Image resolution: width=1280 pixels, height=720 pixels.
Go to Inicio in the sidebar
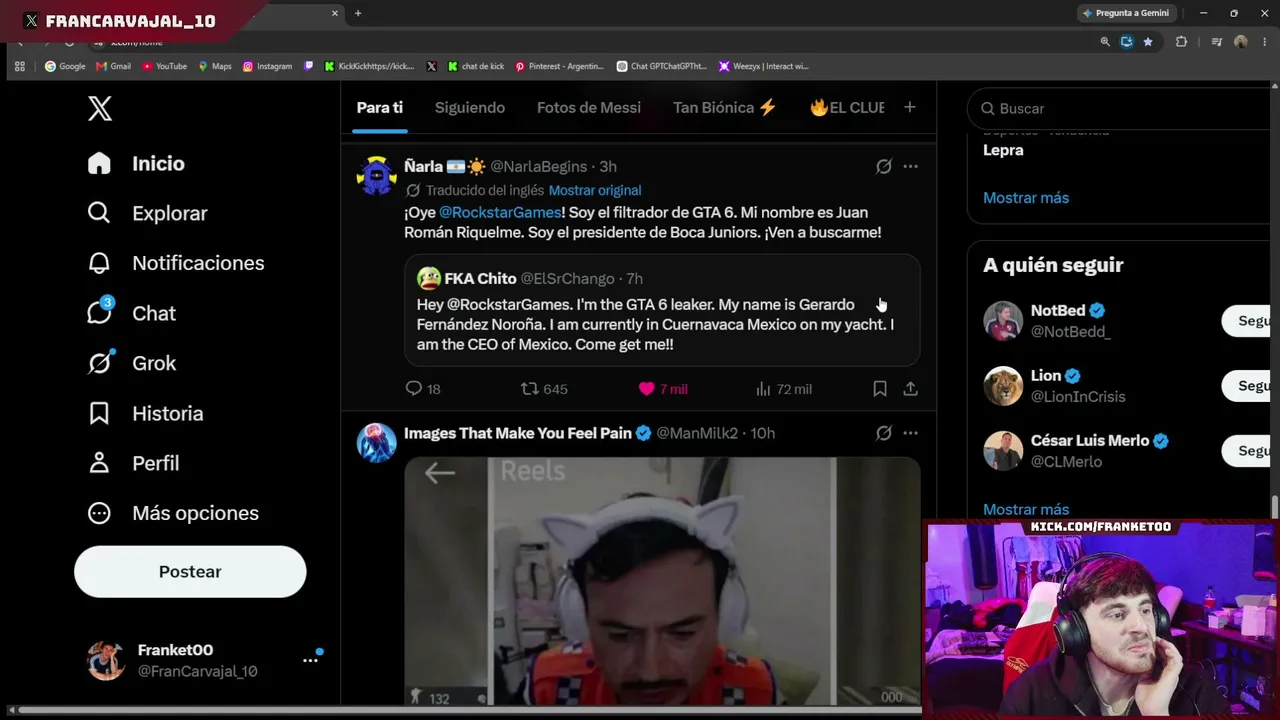coord(136,163)
